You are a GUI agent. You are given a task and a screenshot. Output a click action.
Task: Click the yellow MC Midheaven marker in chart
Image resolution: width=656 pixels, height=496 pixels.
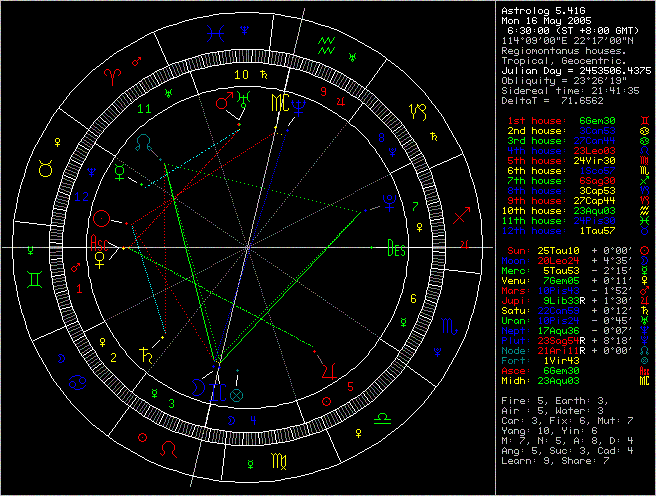coord(280,103)
